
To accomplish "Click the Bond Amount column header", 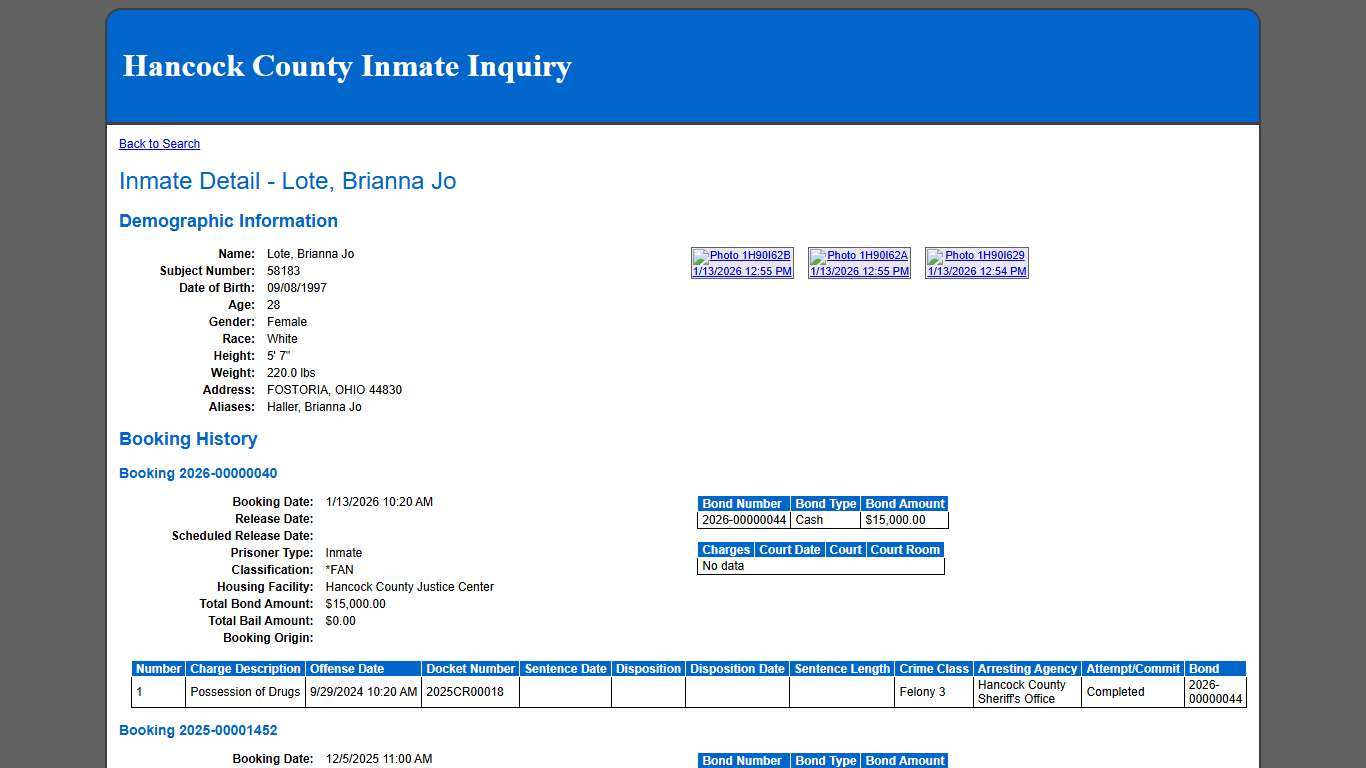I will [904, 504].
